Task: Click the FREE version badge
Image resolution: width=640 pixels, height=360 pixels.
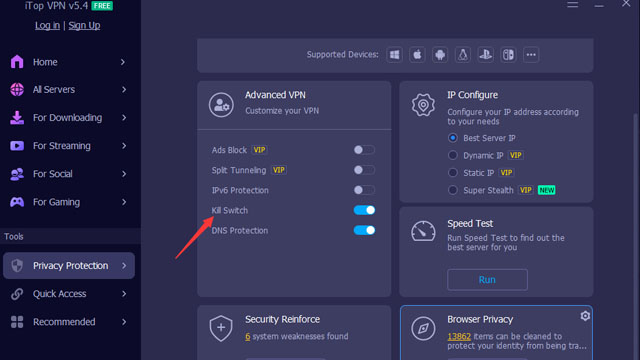Action: tap(102, 6)
